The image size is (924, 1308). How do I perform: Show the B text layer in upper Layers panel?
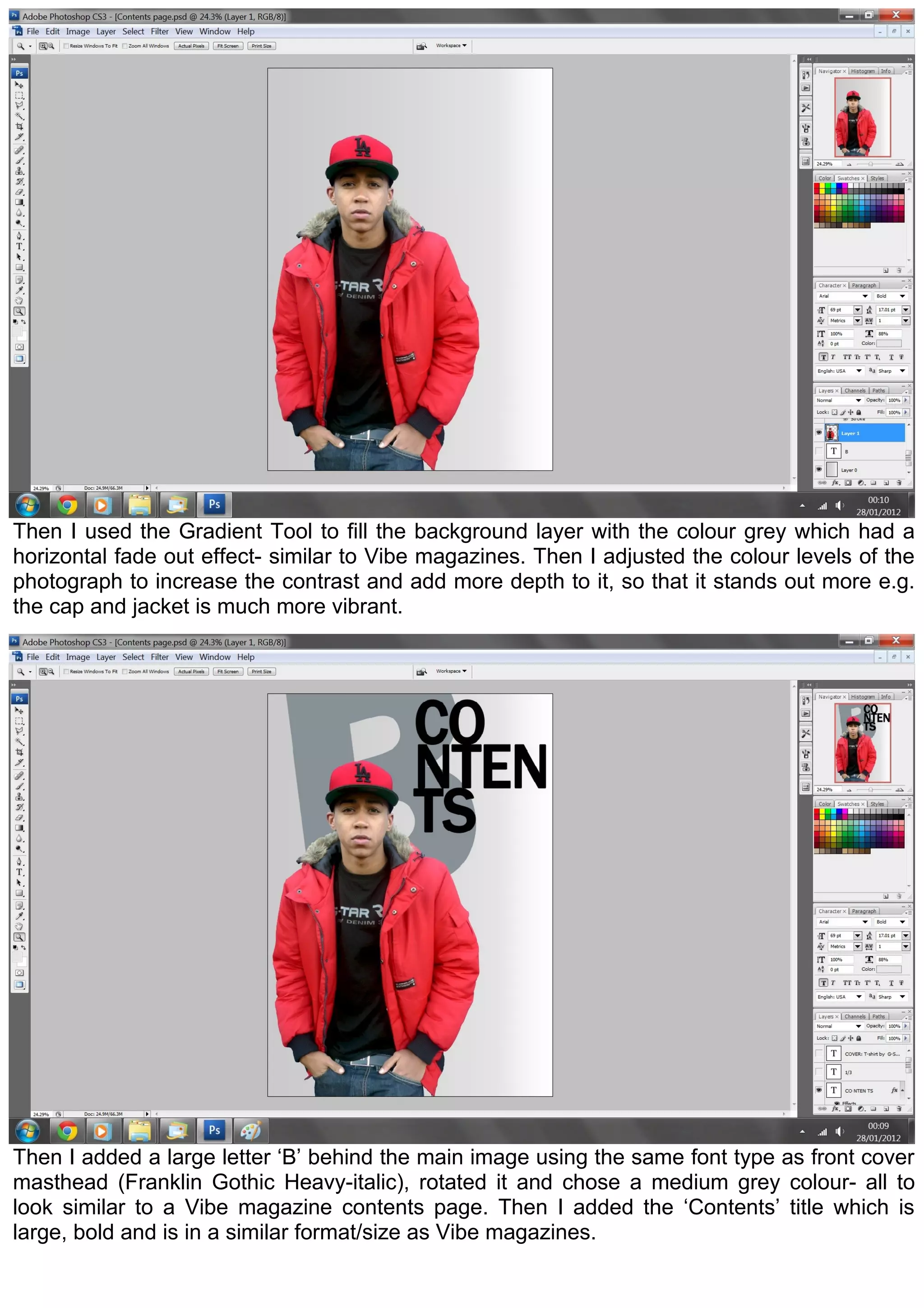click(819, 451)
